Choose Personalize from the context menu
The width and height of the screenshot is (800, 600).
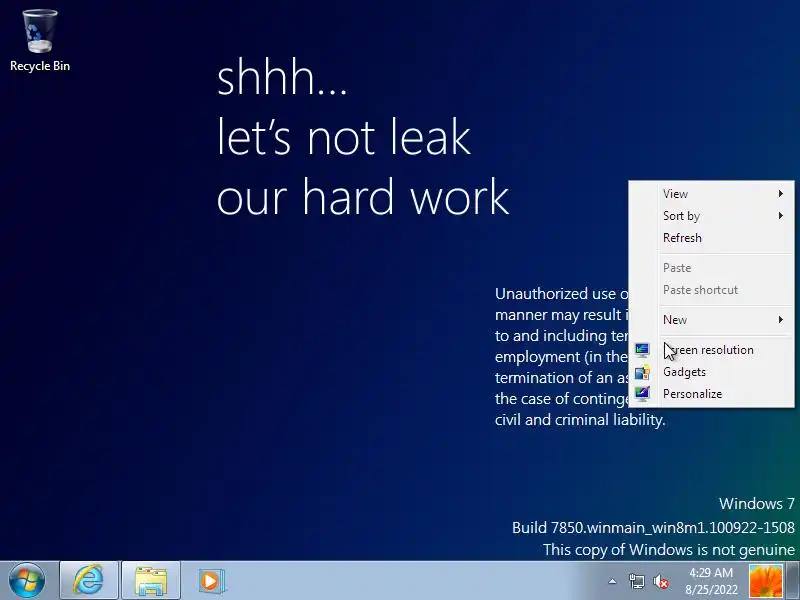[711, 394]
